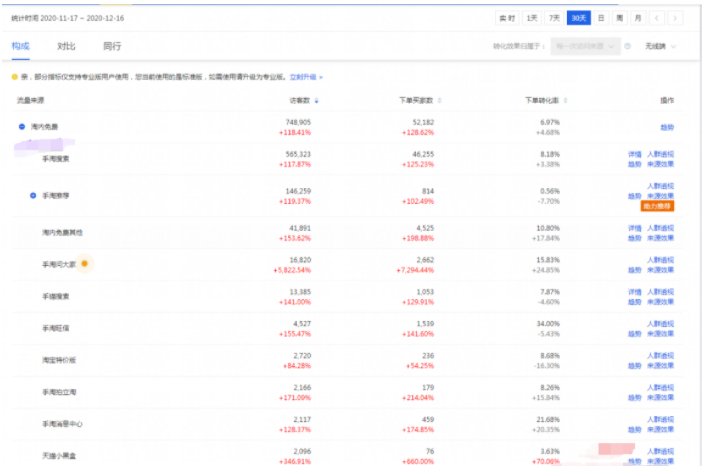Image resolution: width=715 pixels, height=466 pixels.
Task: Open the 对比 tab
Action: tap(66, 46)
